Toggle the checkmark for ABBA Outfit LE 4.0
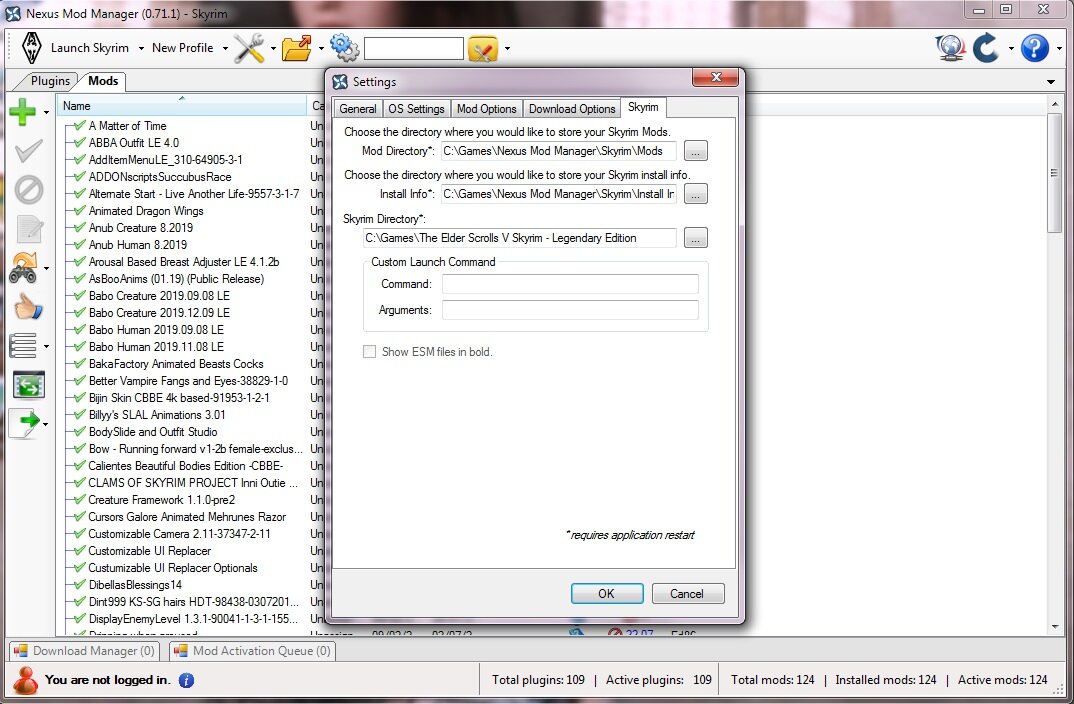Screen dimensions: 1074x704 [80, 143]
